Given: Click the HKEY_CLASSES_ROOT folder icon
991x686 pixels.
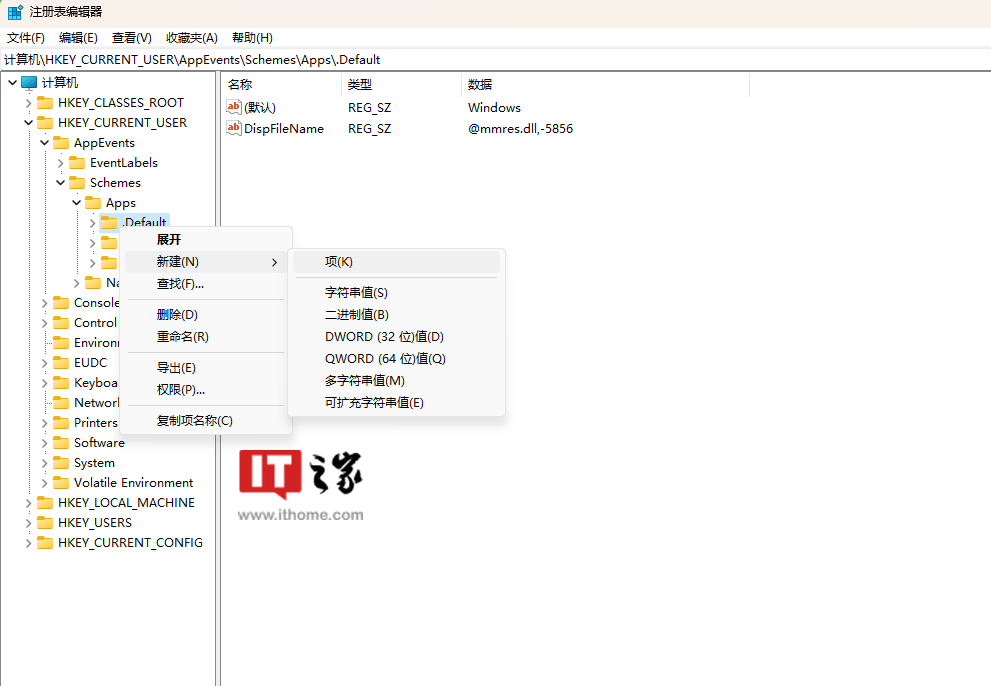Looking at the screenshot, I should click(x=45, y=102).
